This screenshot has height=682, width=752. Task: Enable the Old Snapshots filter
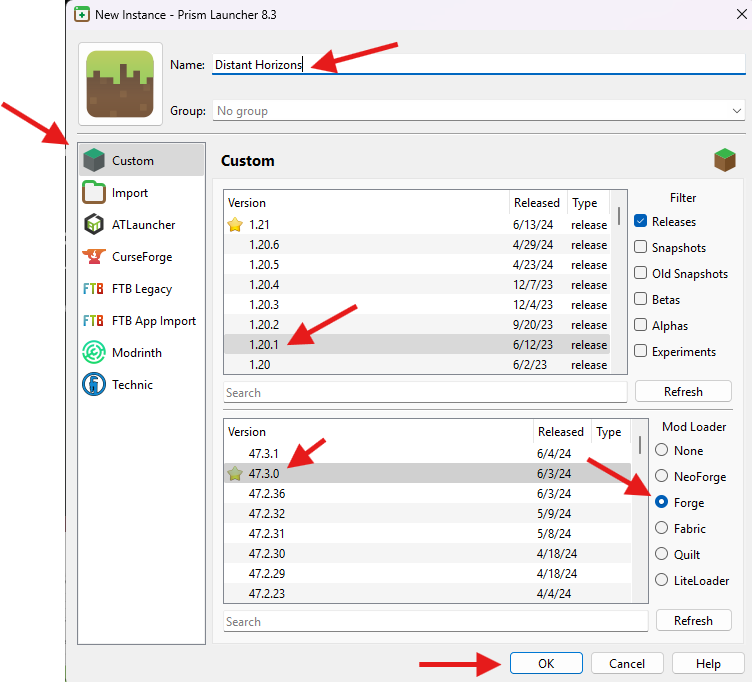coord(640,273)
